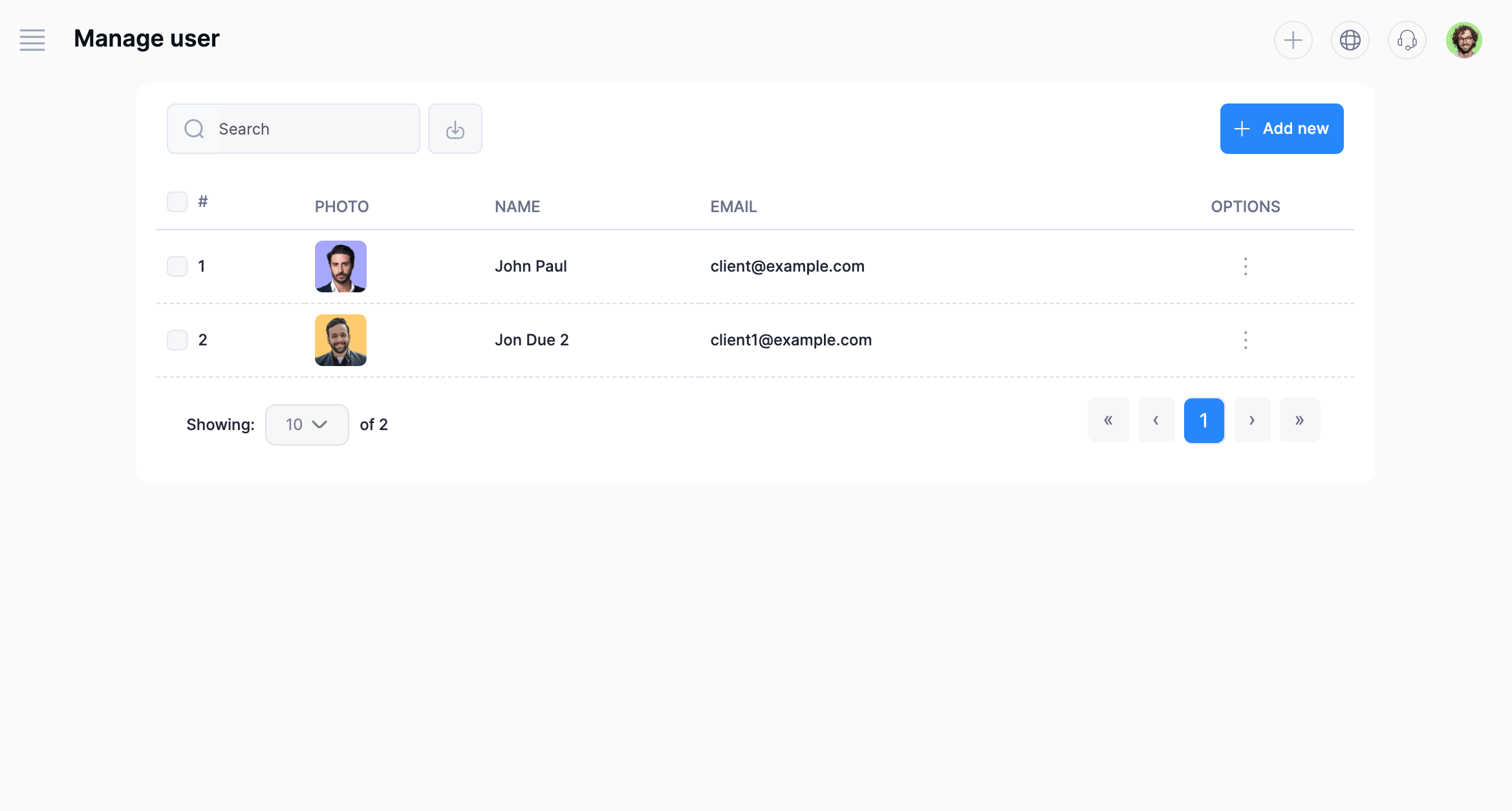Image resolution: width=1512 pixels, height=811 pixels.
Task: Open the globe language selector
Action: click(x=1350, y=40)
